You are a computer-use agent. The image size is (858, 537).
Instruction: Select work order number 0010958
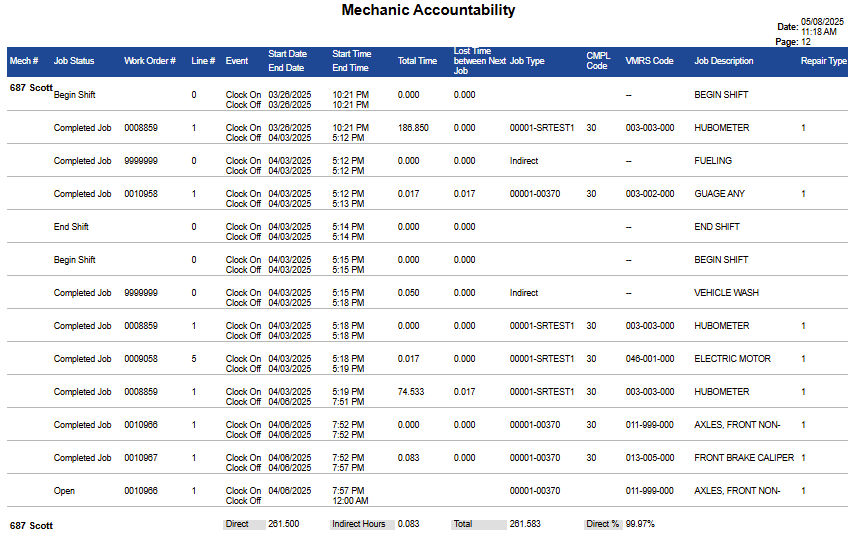click(141, 194)
